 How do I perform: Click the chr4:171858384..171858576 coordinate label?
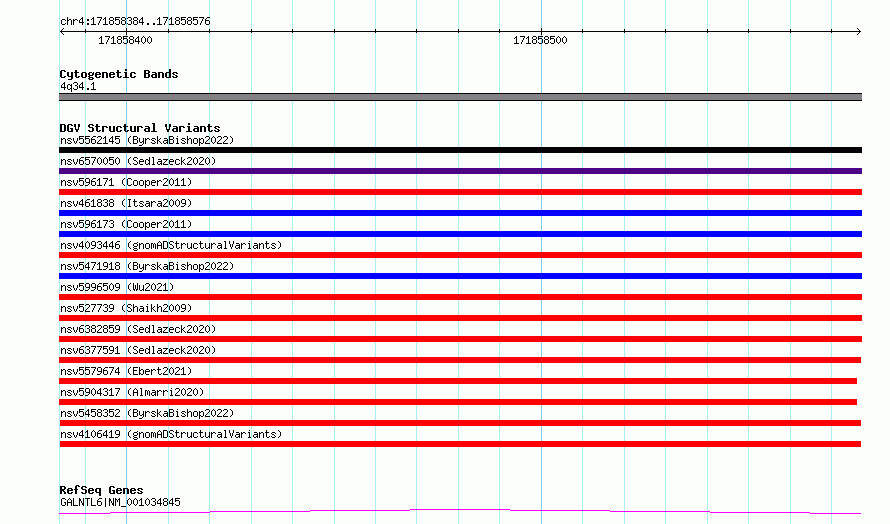click(x=135, y=22)
